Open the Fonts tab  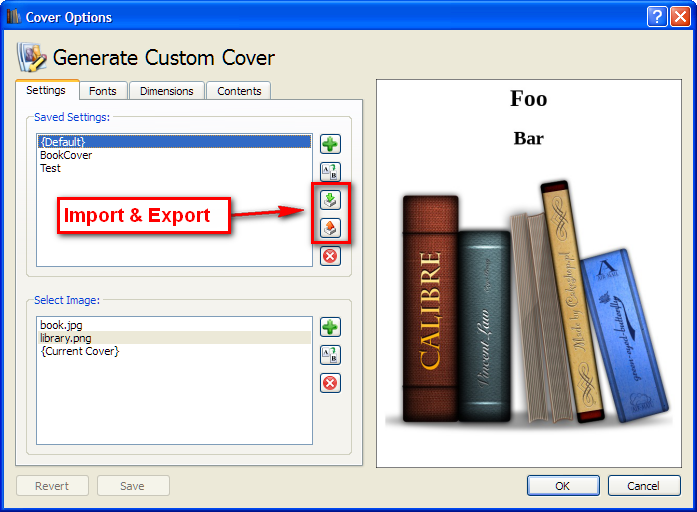103,91
